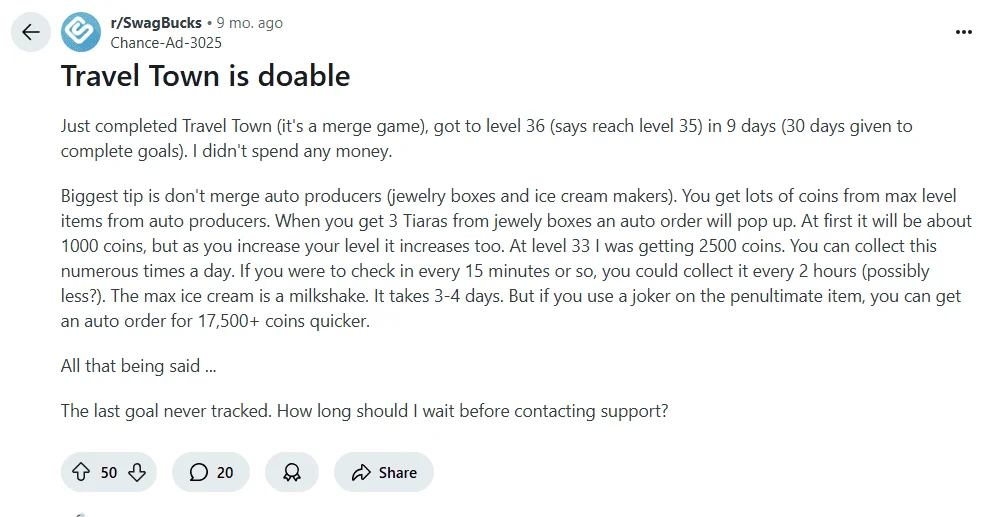Click the '9 mo. ago' timestamp

250,22
